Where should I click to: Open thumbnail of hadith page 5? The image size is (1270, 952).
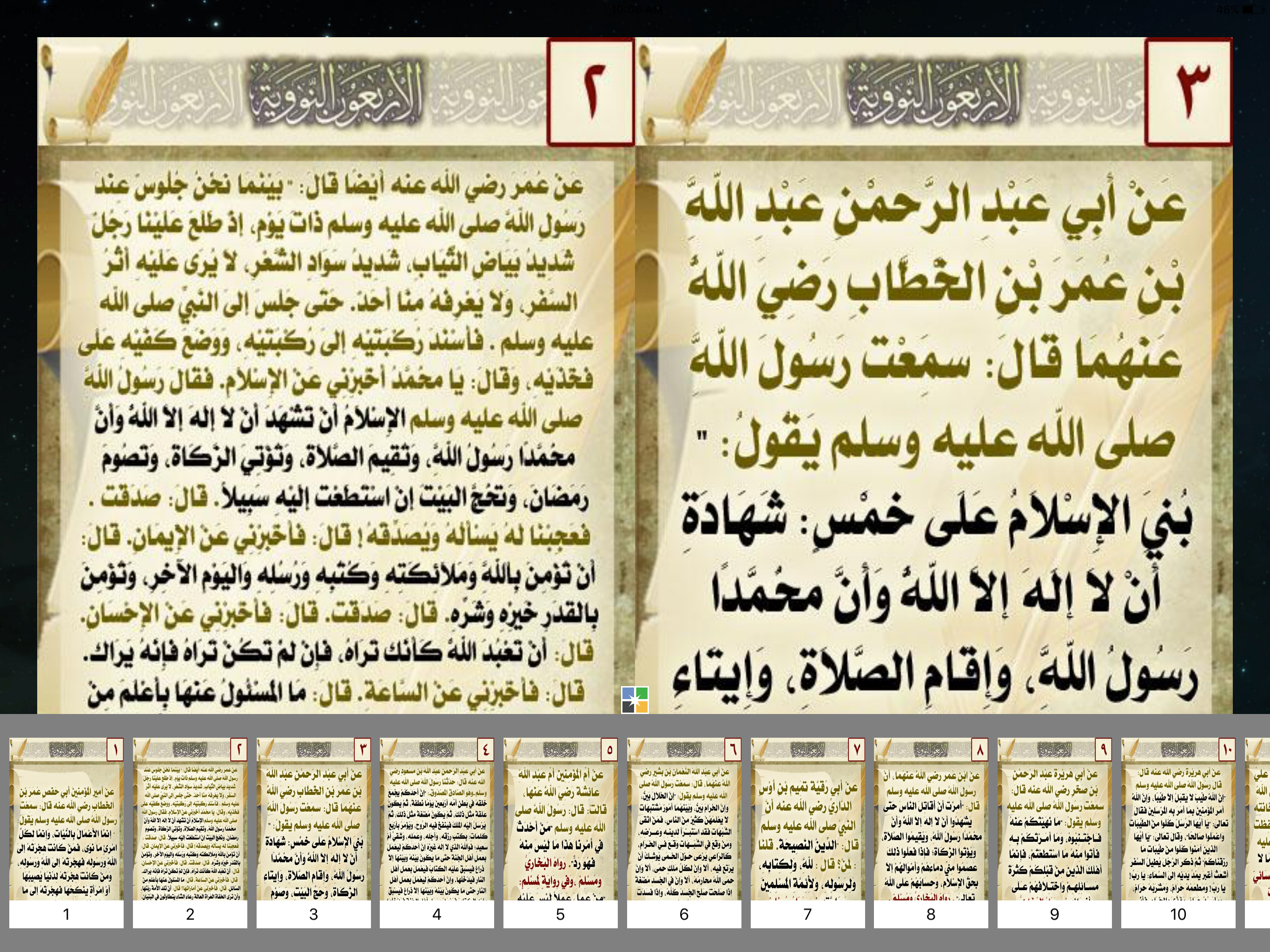pos(560,833)
